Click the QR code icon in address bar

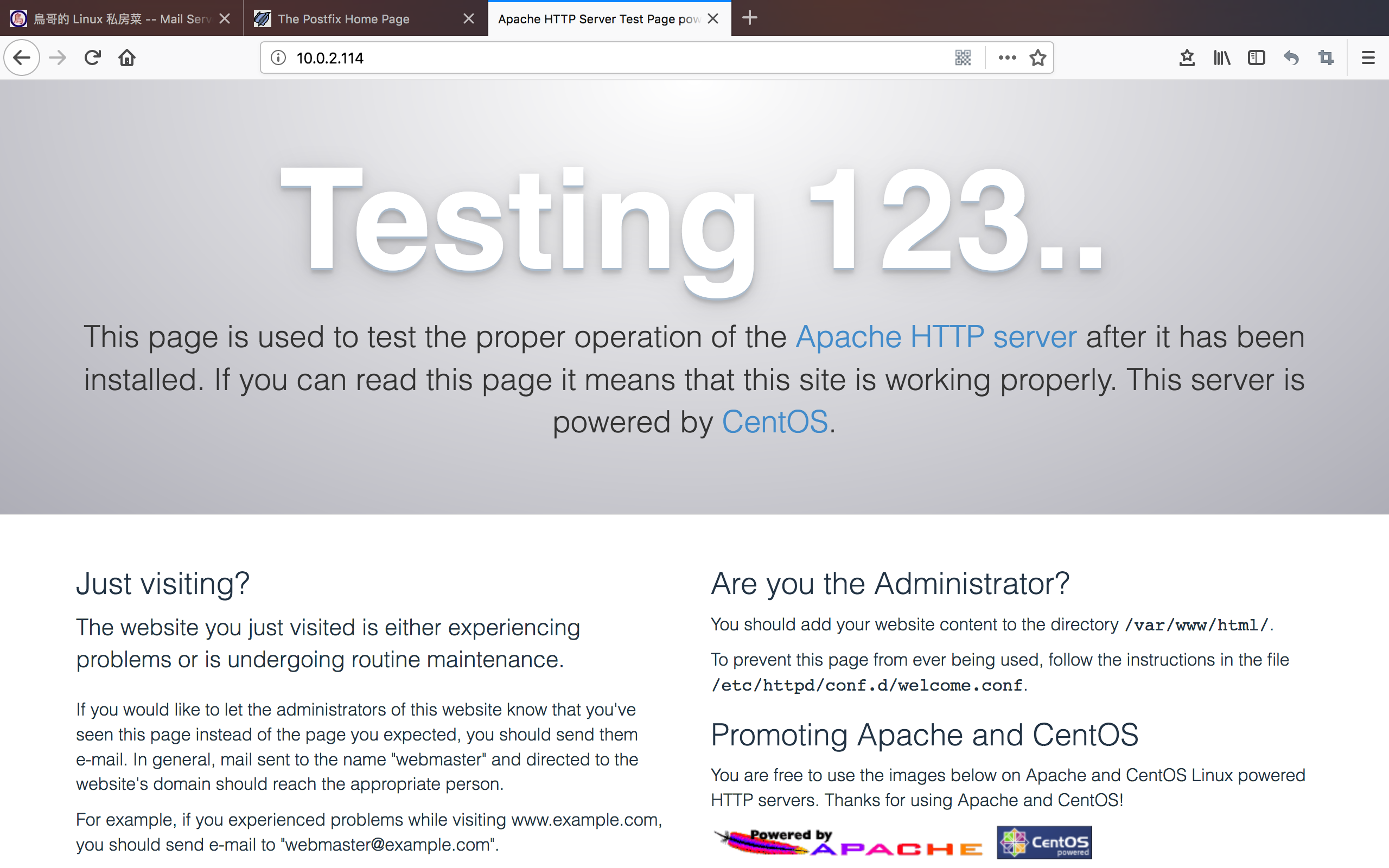(x=963, y=58)
